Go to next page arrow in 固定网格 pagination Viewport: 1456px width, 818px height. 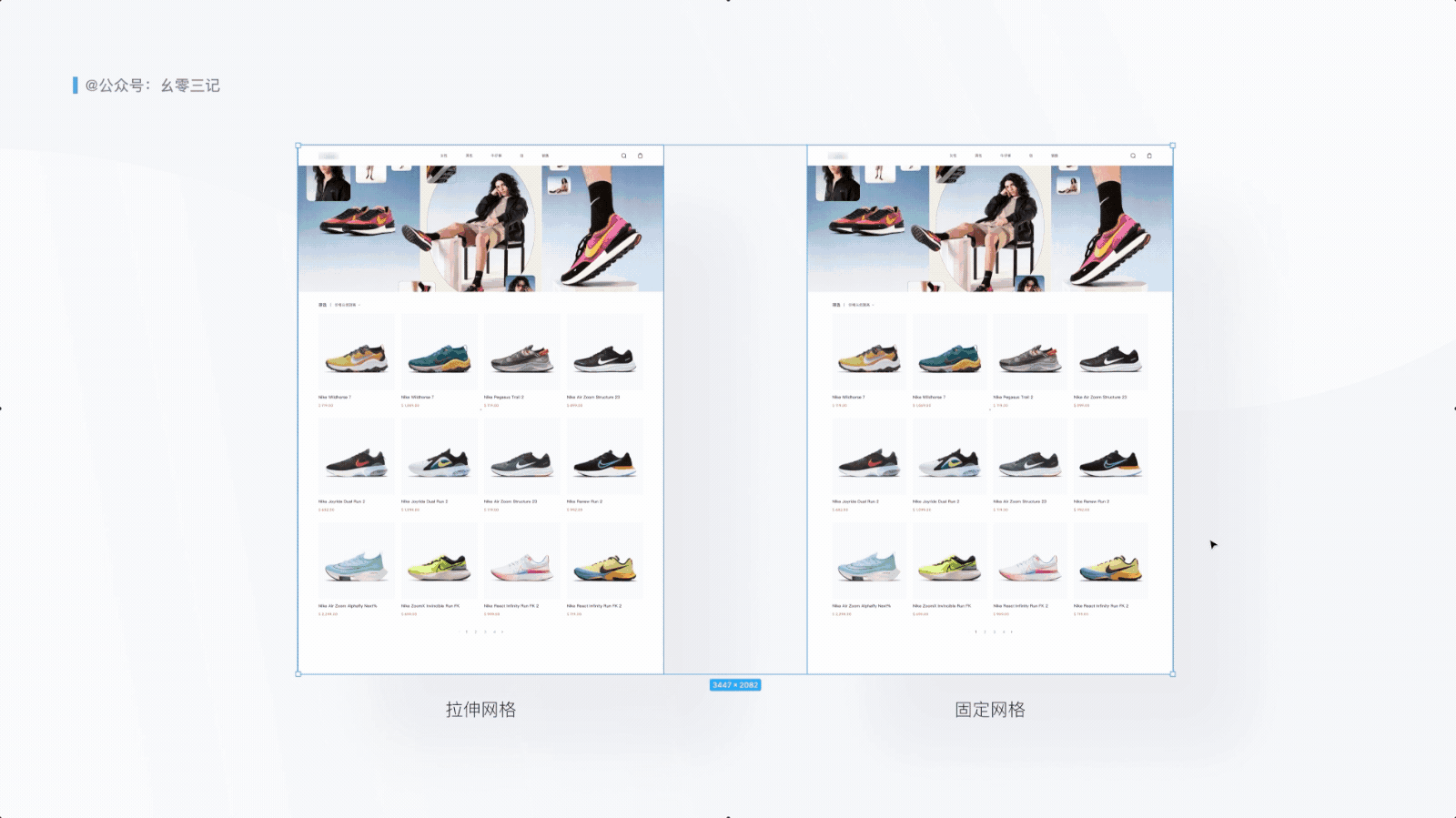click(1012, 631)
